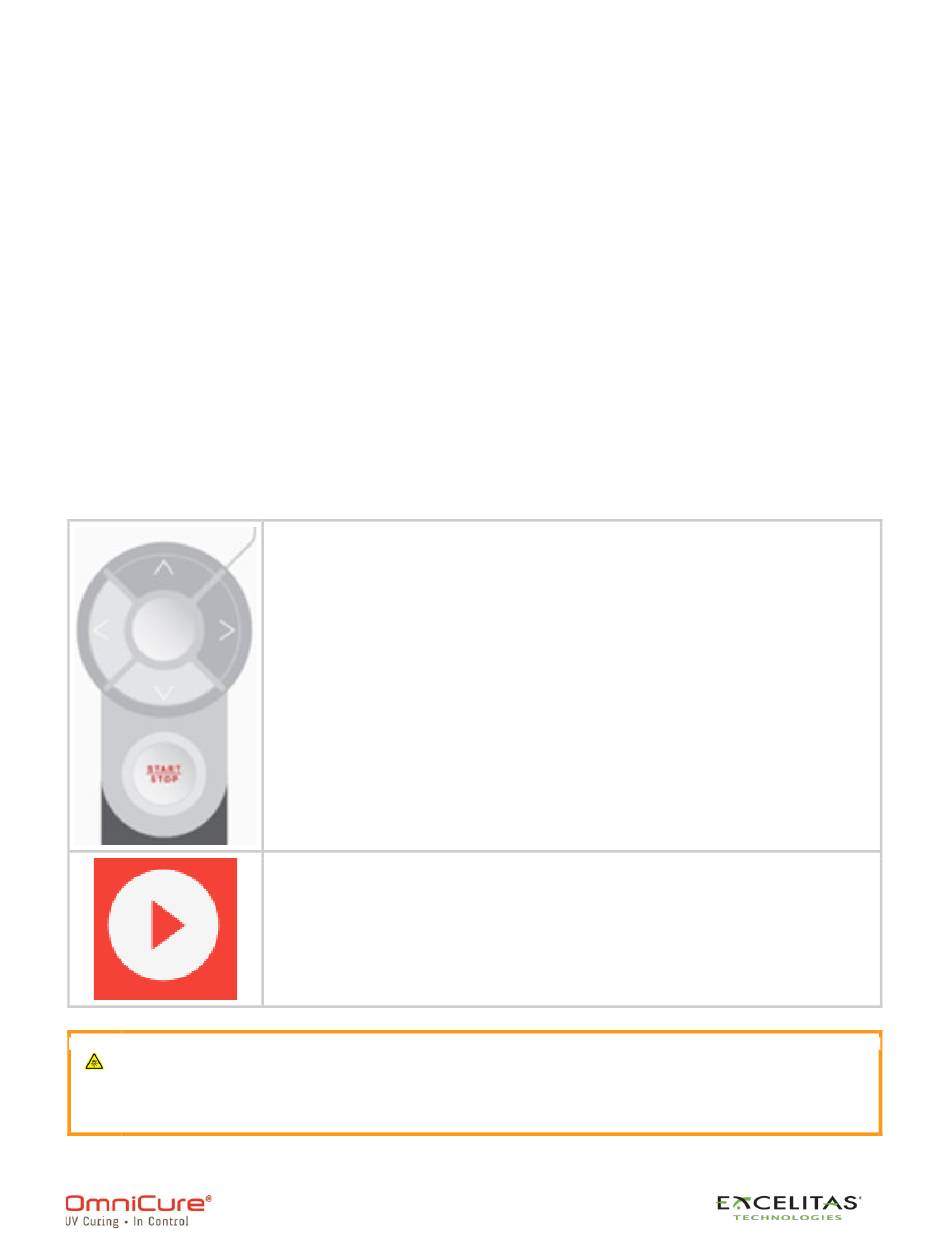This screenshot has height=1241, width=950.
Task: Click the UV Curing In Control tagline
Action: (x=128, y=1221)
